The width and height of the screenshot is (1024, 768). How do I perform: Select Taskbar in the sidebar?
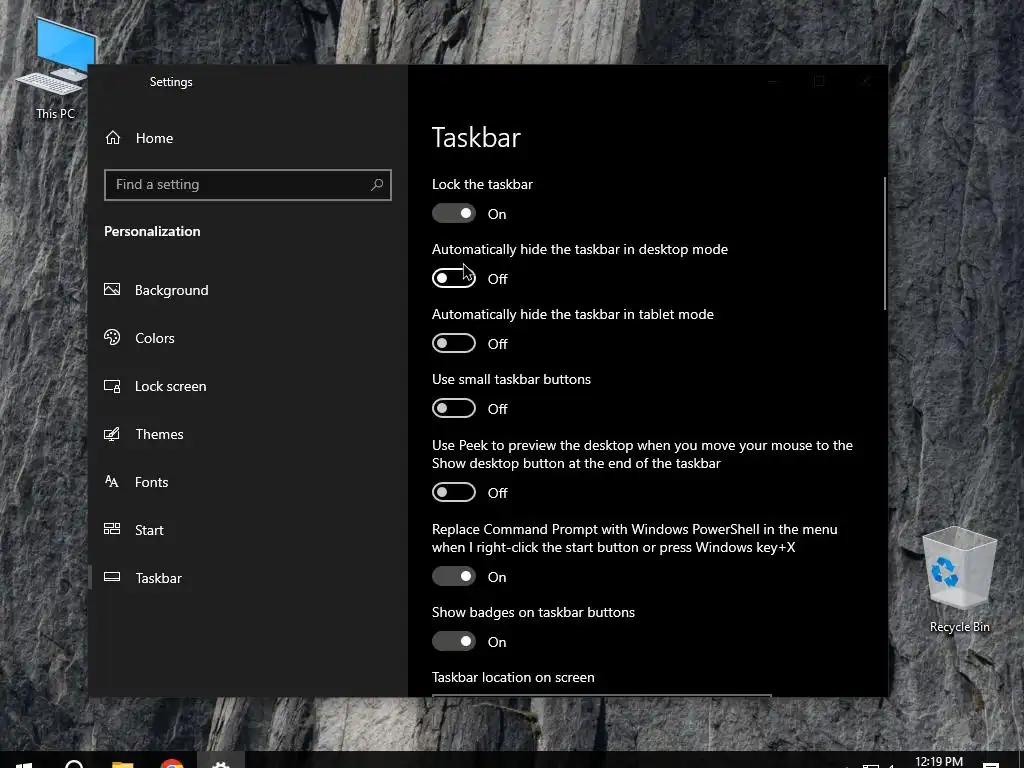(x=159, y=578)
